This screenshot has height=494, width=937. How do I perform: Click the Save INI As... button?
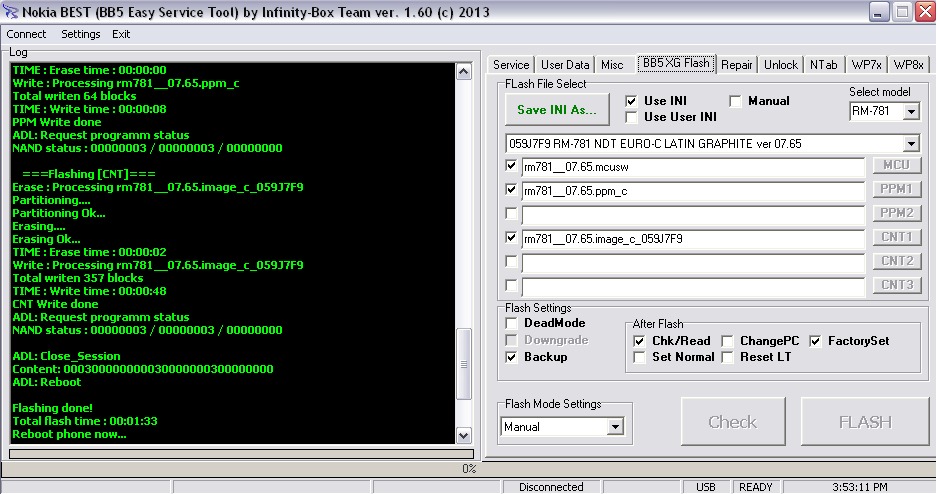point(557,109)
